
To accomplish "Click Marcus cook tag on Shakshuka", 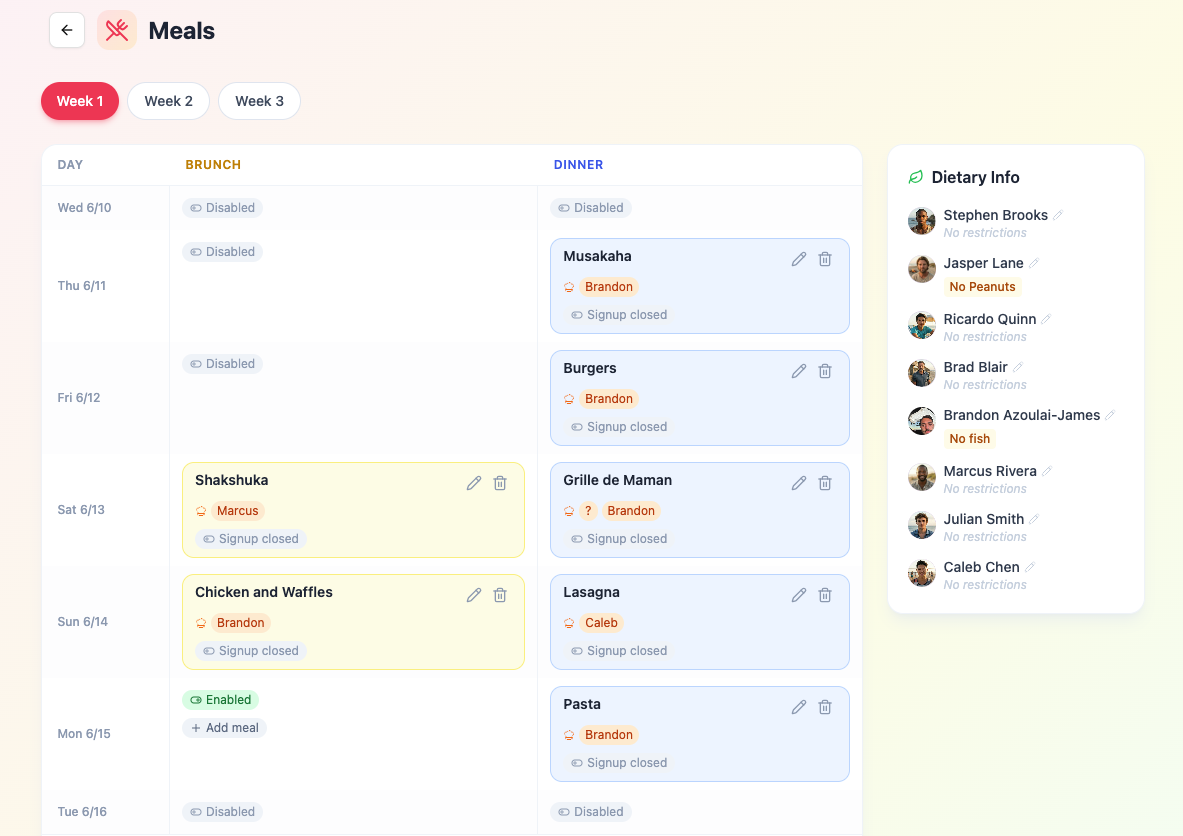I will (x=238, y=511).
